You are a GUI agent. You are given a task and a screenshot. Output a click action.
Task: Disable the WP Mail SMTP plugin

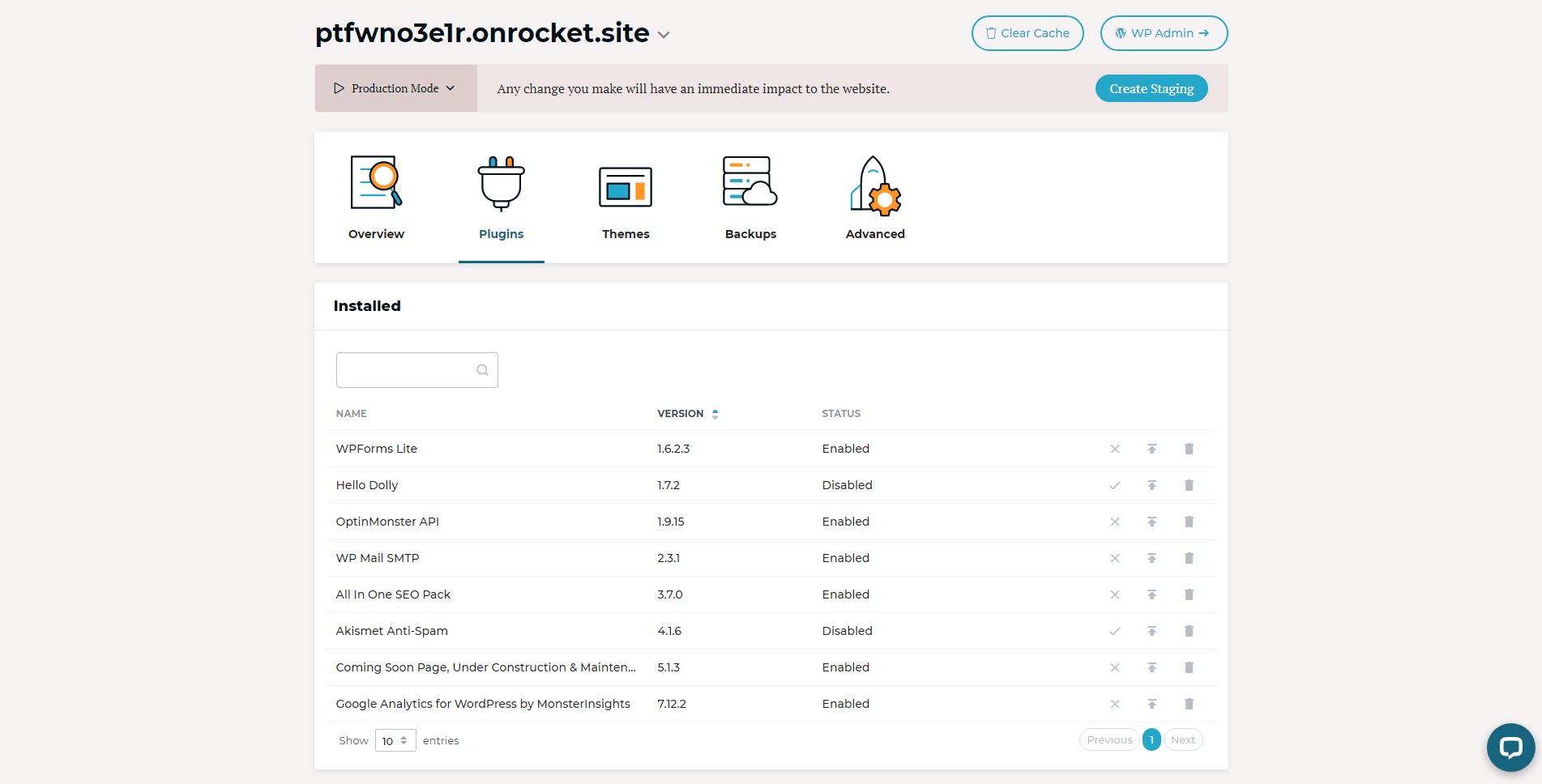click(1115, 558)
